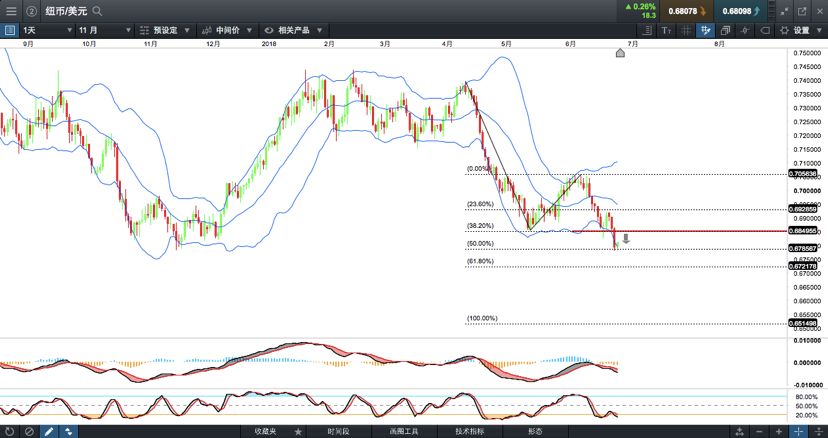Screen dimensions: 828x438
Task: Click the auto-fit chart icon bottom right
Action: point(740,432)
